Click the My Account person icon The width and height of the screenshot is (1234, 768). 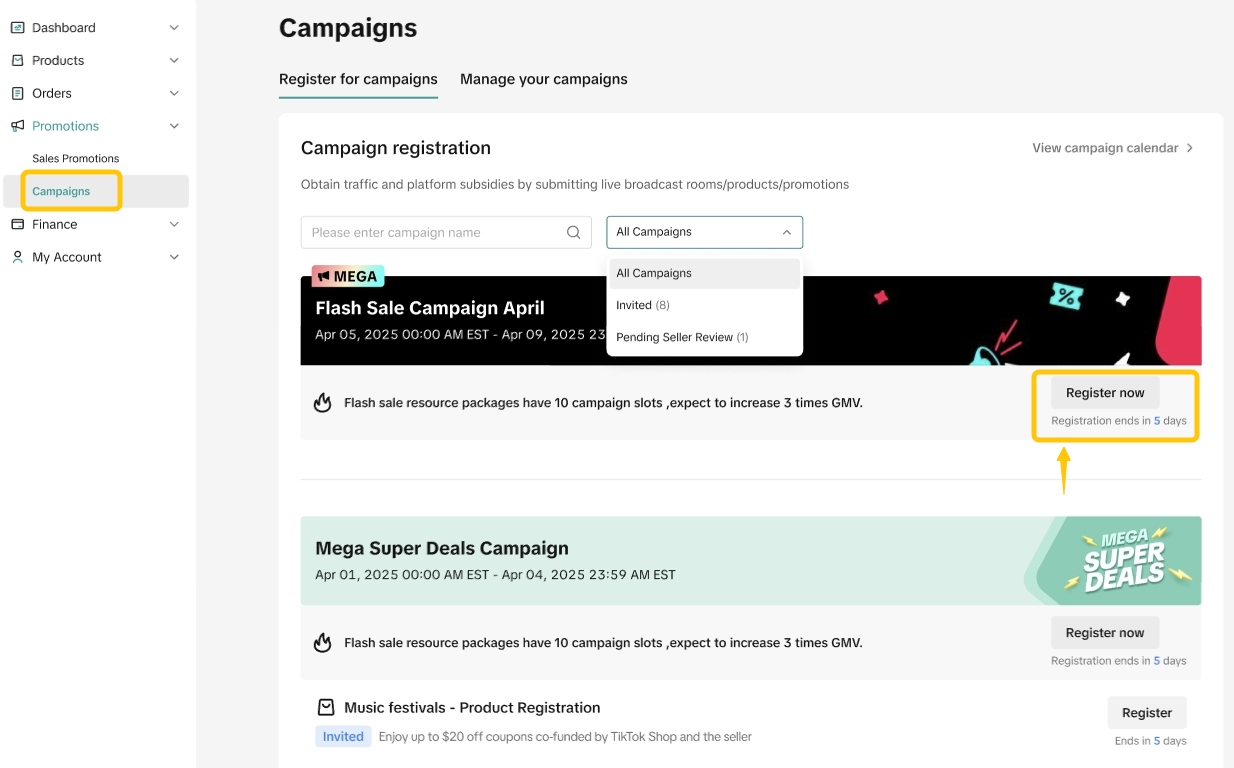(17, 257)
